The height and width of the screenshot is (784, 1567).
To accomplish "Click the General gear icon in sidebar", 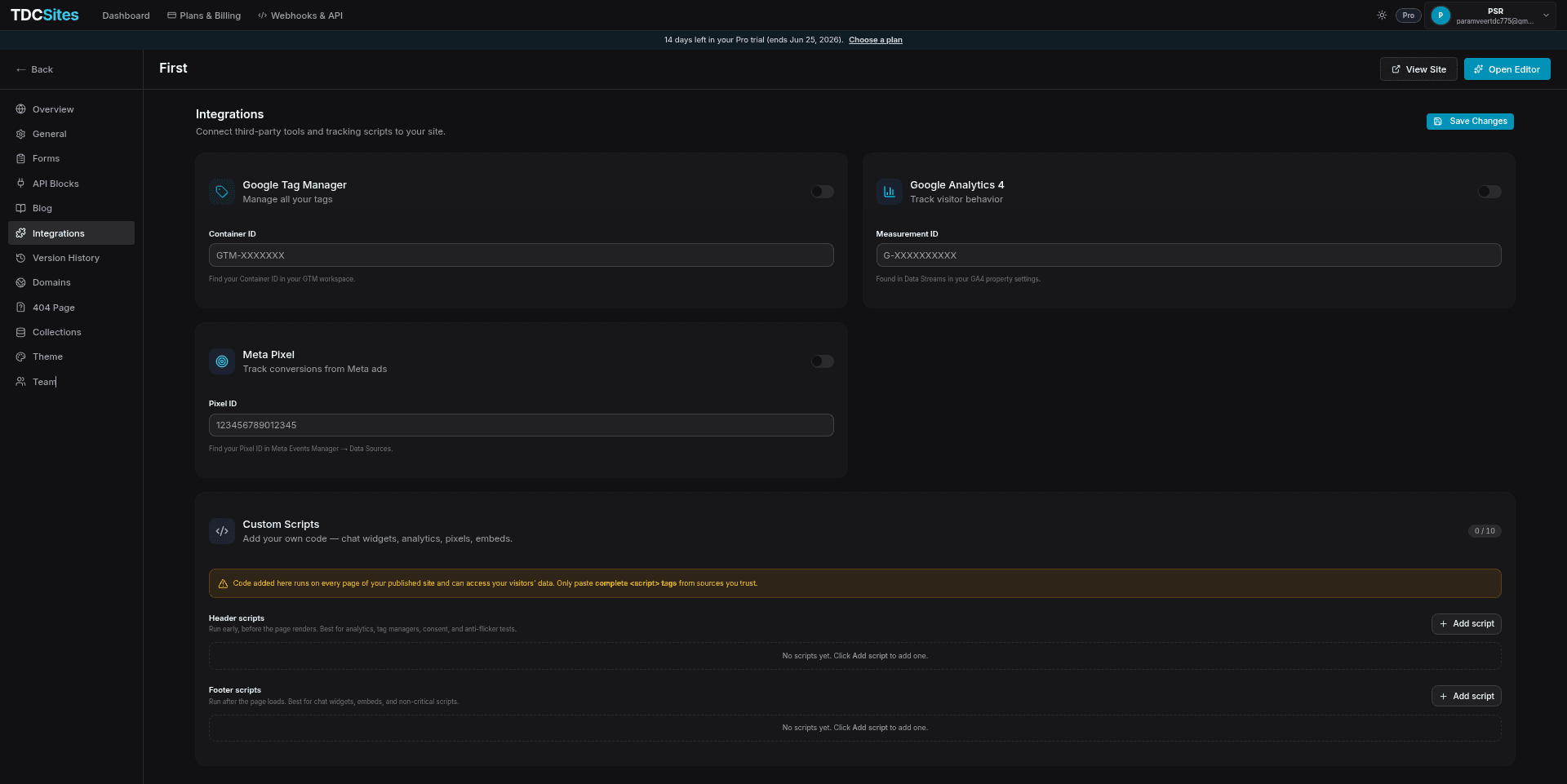I will click(x=20, y=134).
